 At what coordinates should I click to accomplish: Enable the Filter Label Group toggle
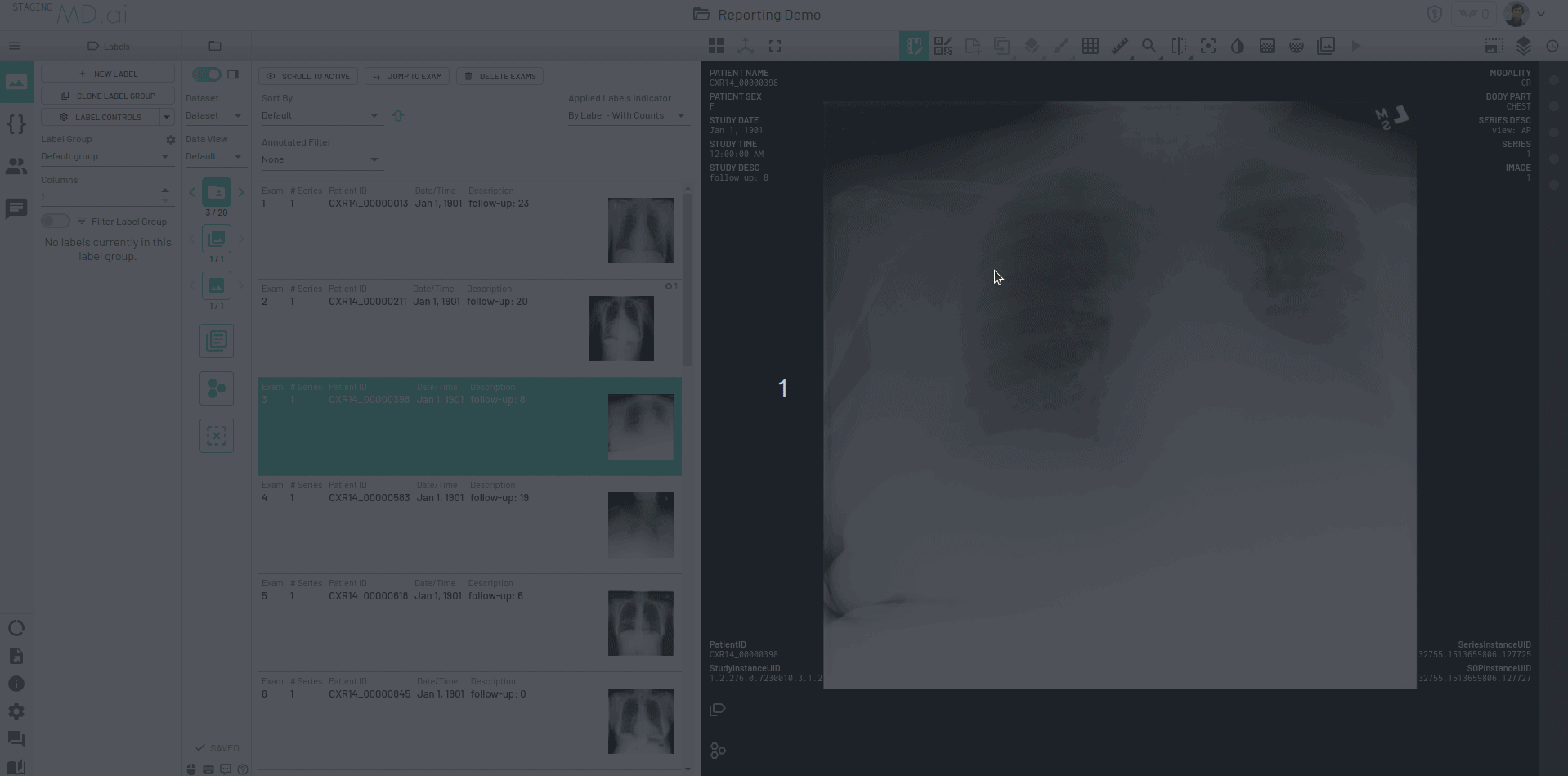click(55, 221)
